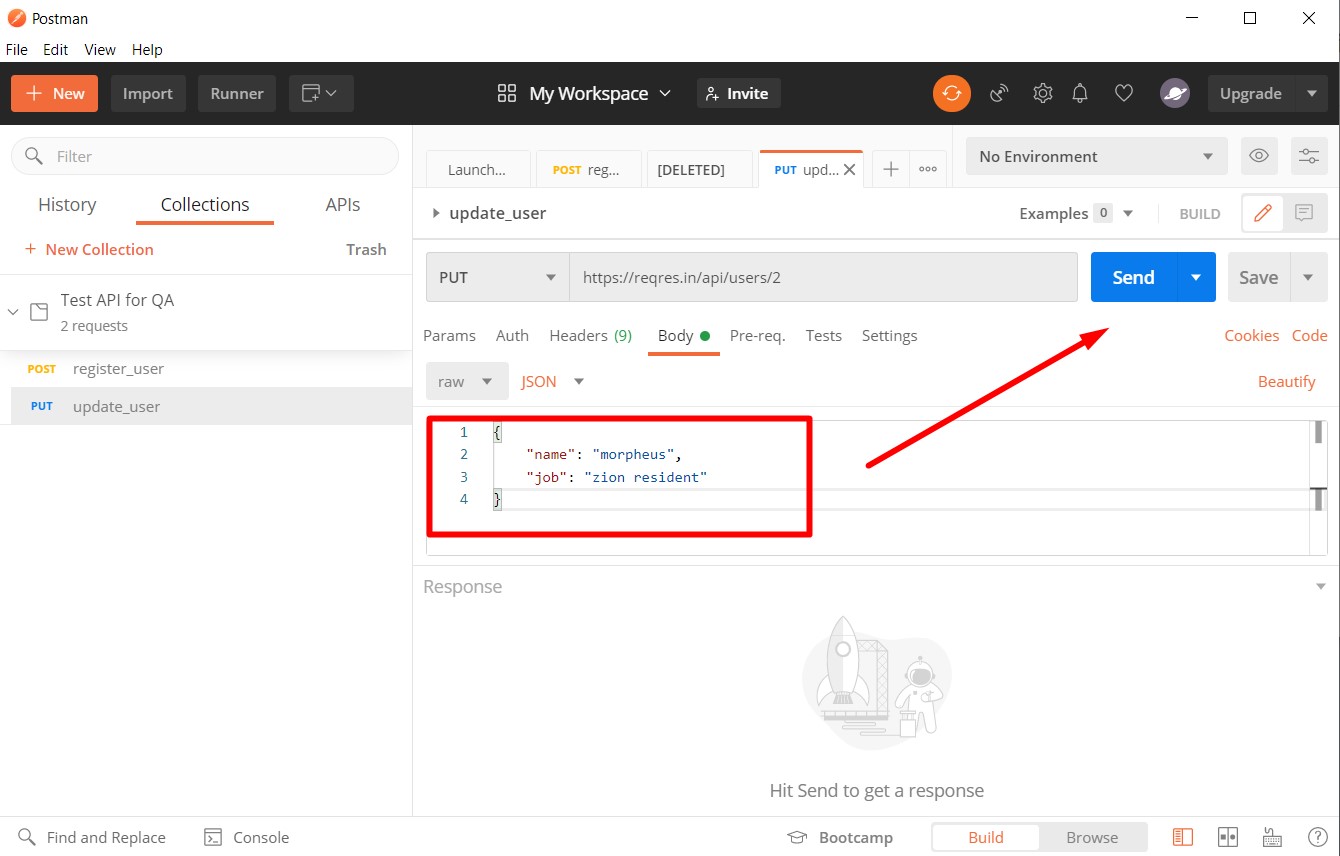Click the heart icon in header
Viewport: 1340px width, 856px height.
(x=1124, y=93)
